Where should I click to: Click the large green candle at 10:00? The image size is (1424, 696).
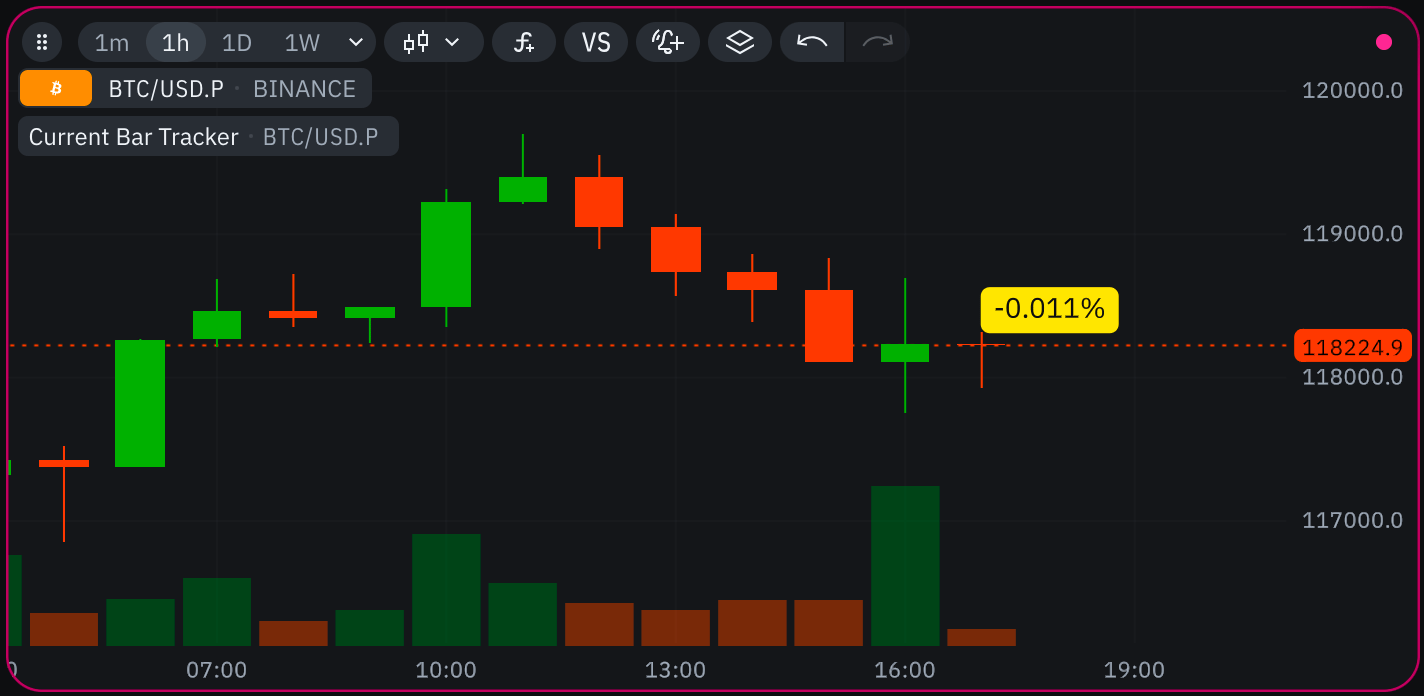[x=446, y=254]
